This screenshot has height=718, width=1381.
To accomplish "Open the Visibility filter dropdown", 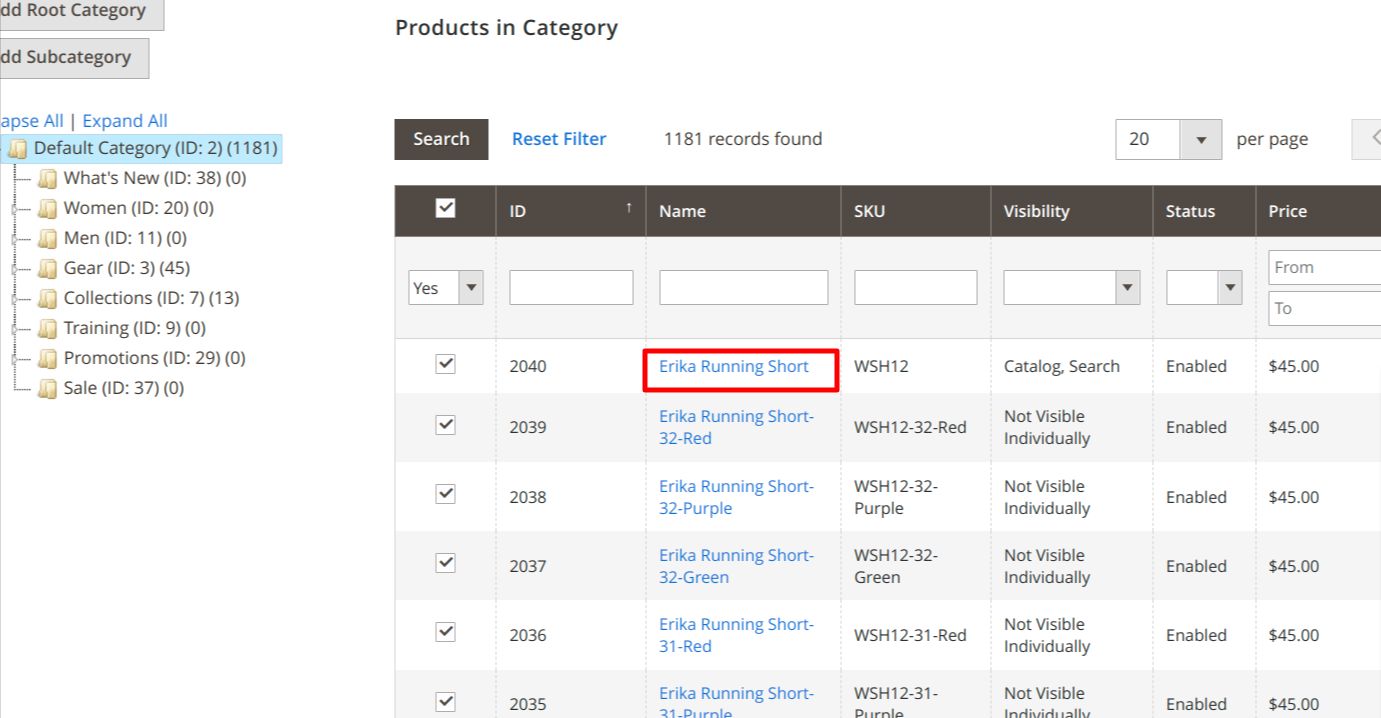I will 1127,287.
